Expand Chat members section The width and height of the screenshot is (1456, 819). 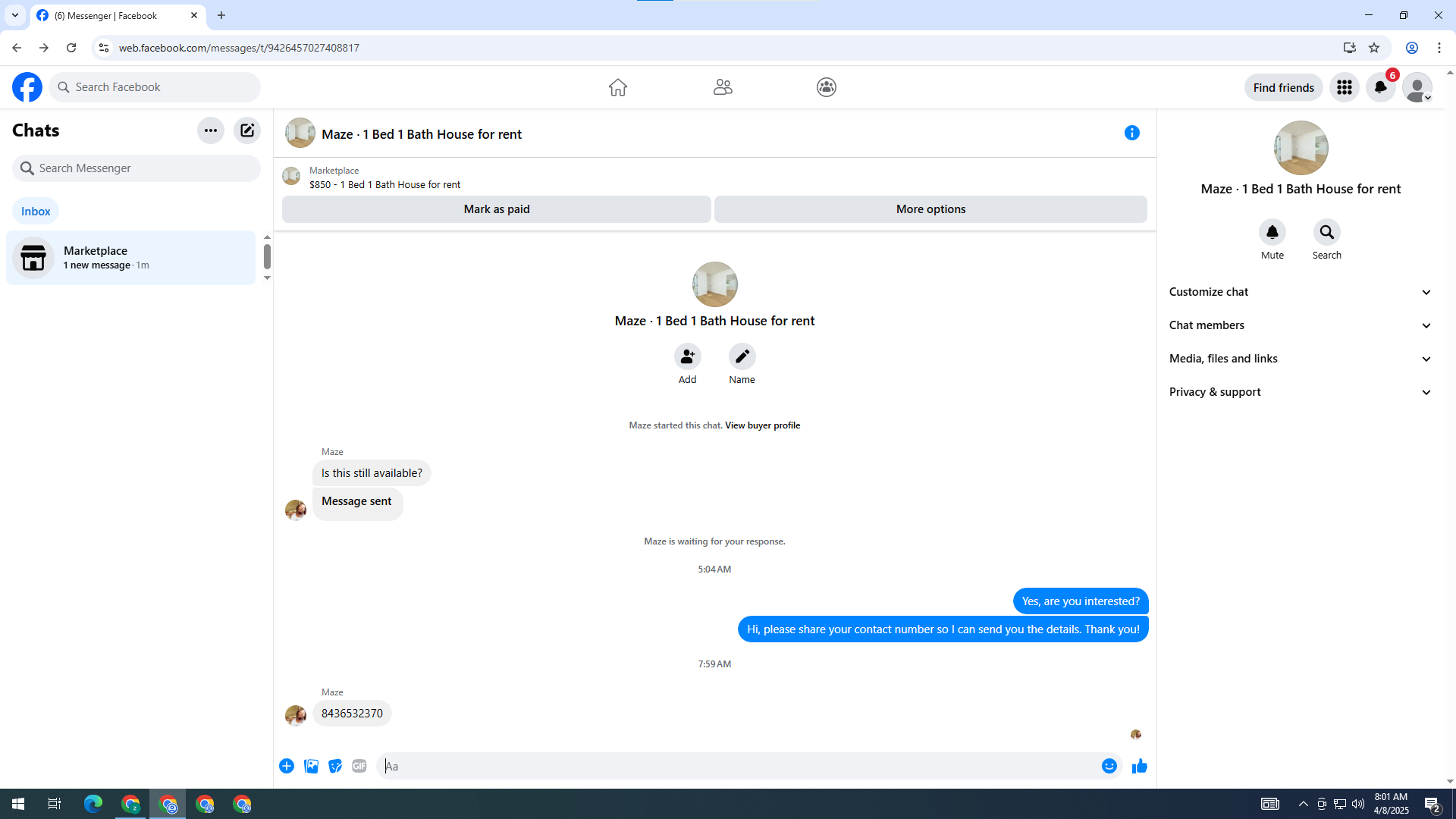[1300, 325]
